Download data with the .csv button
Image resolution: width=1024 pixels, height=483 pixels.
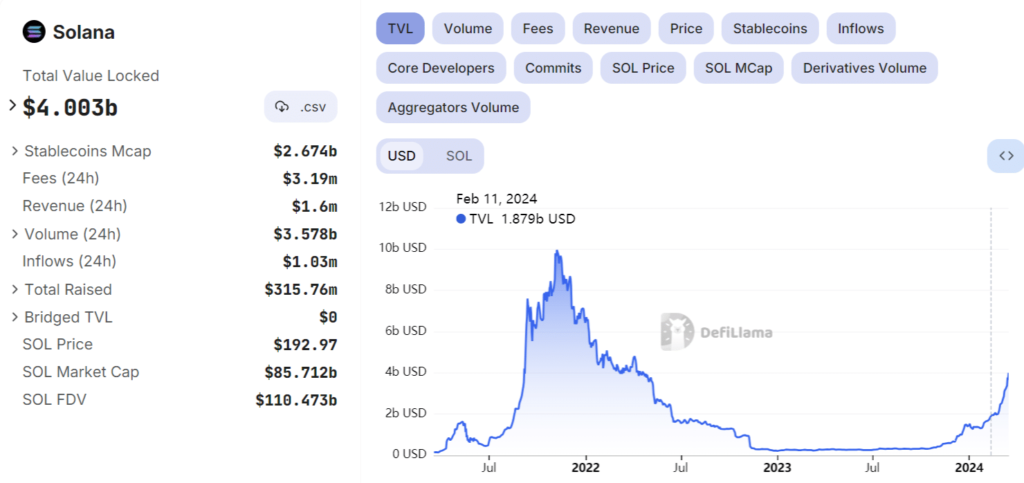tap(301, 107)
